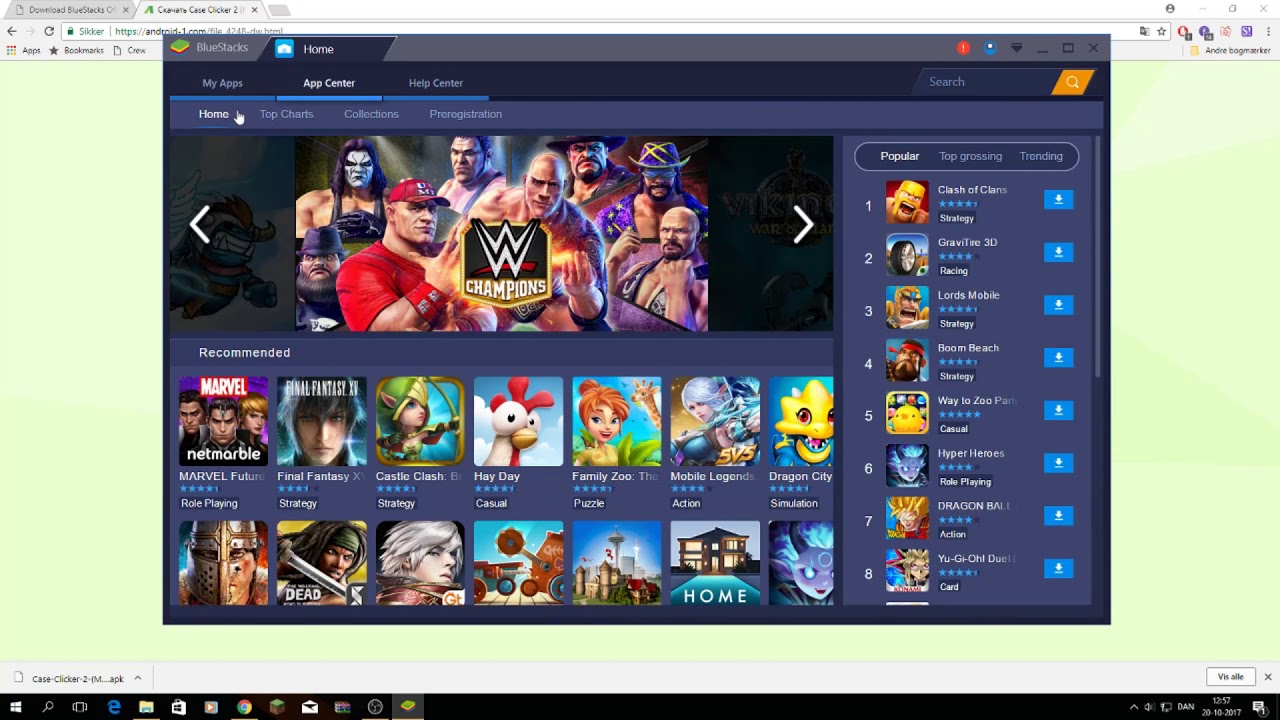
Task: Select the Popular ranking filter
Action: coord(899,156)
